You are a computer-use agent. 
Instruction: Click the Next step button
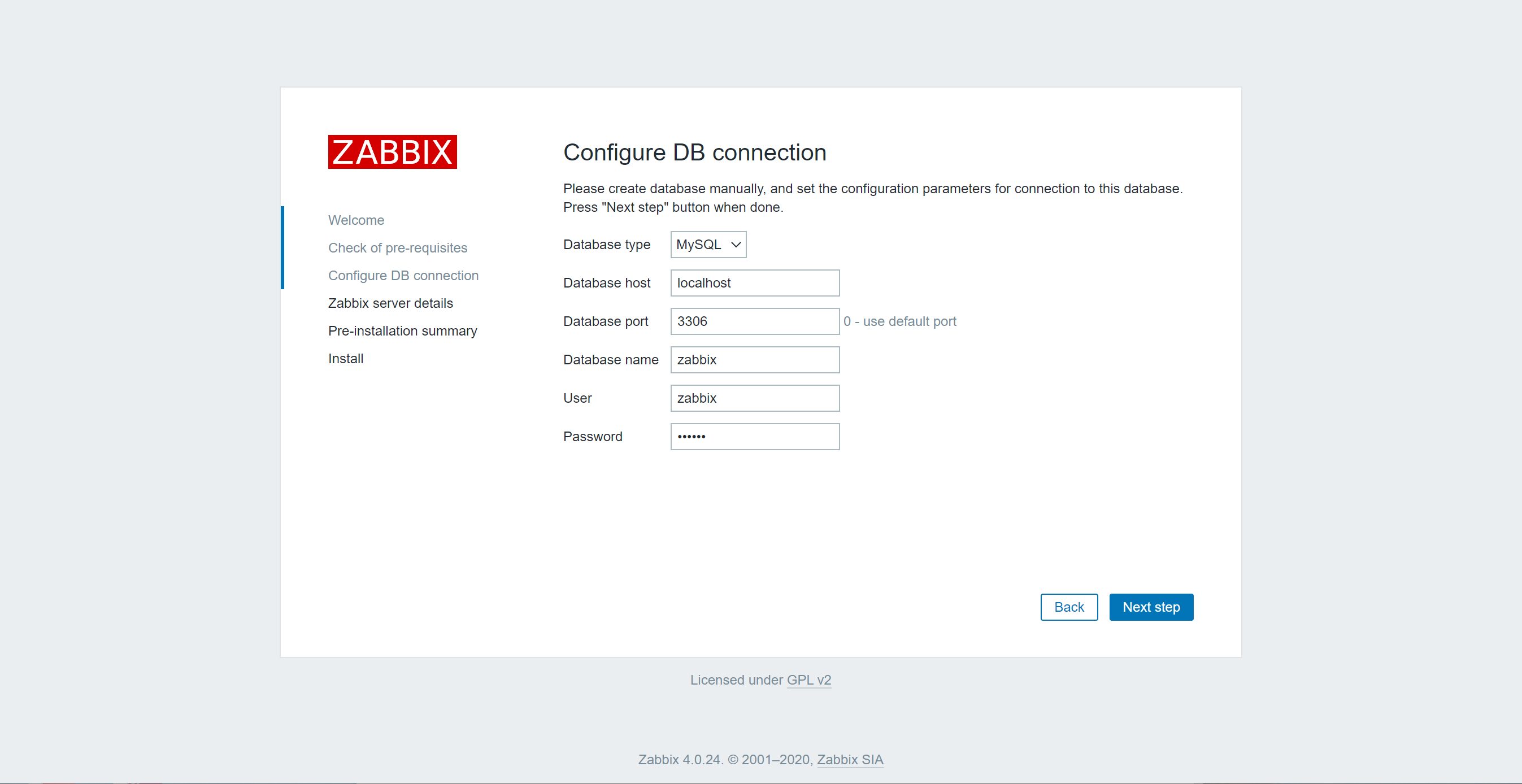(1151, 607)
